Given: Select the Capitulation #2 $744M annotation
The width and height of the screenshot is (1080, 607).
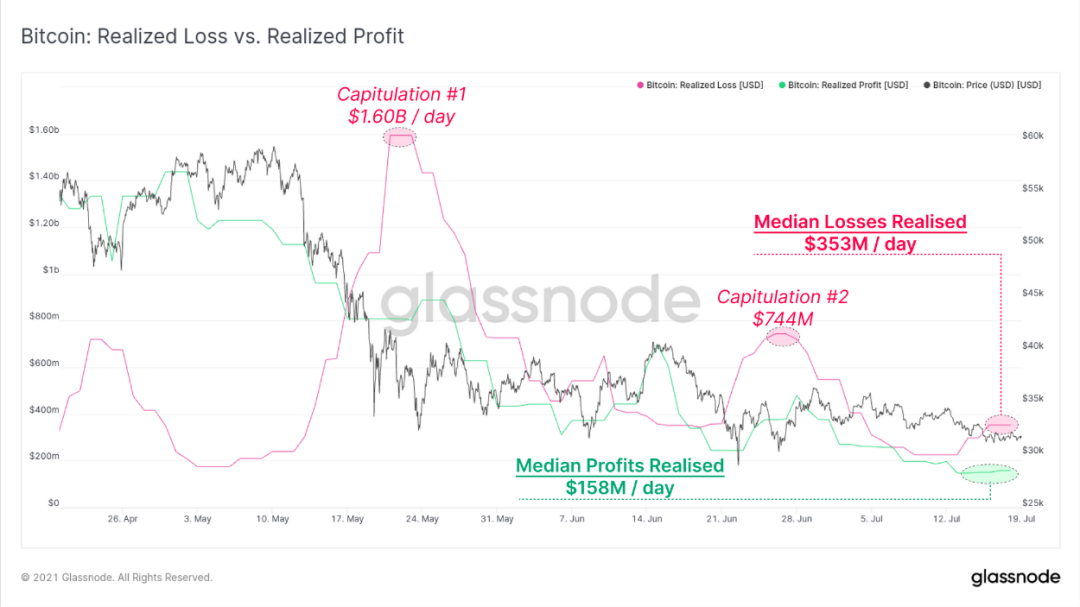Looking at the screenshot, I should pyautogui.click(x=782, y=307).
